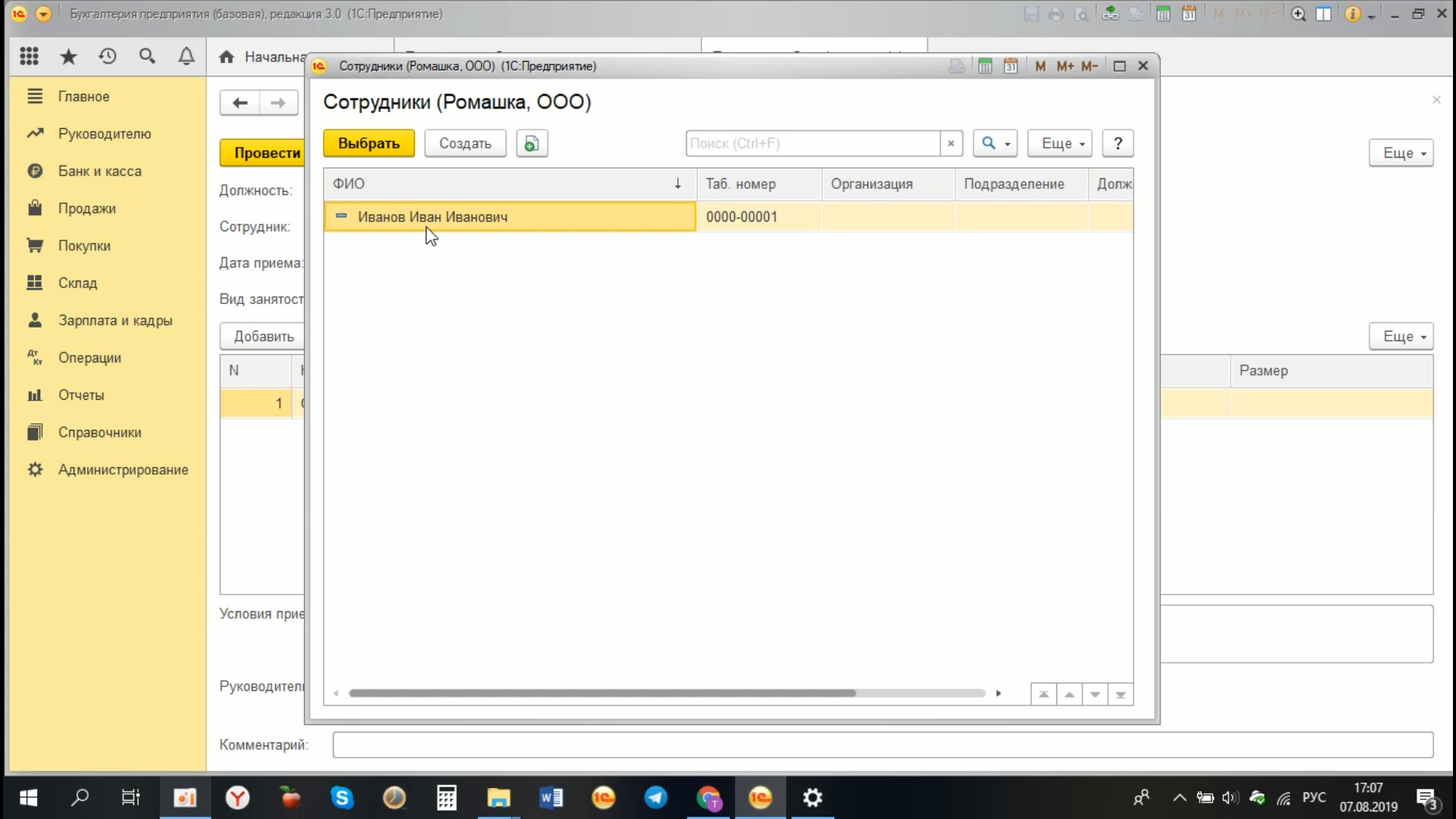Image resolution: width=1456 pixels, height=819 pixels.
Task: Open the sections grid menu icon
Action: point(29,56)
